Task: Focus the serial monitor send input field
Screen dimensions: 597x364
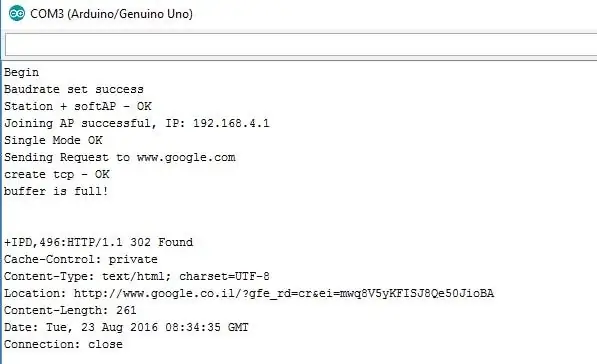Action: click(x=301, y=45)
